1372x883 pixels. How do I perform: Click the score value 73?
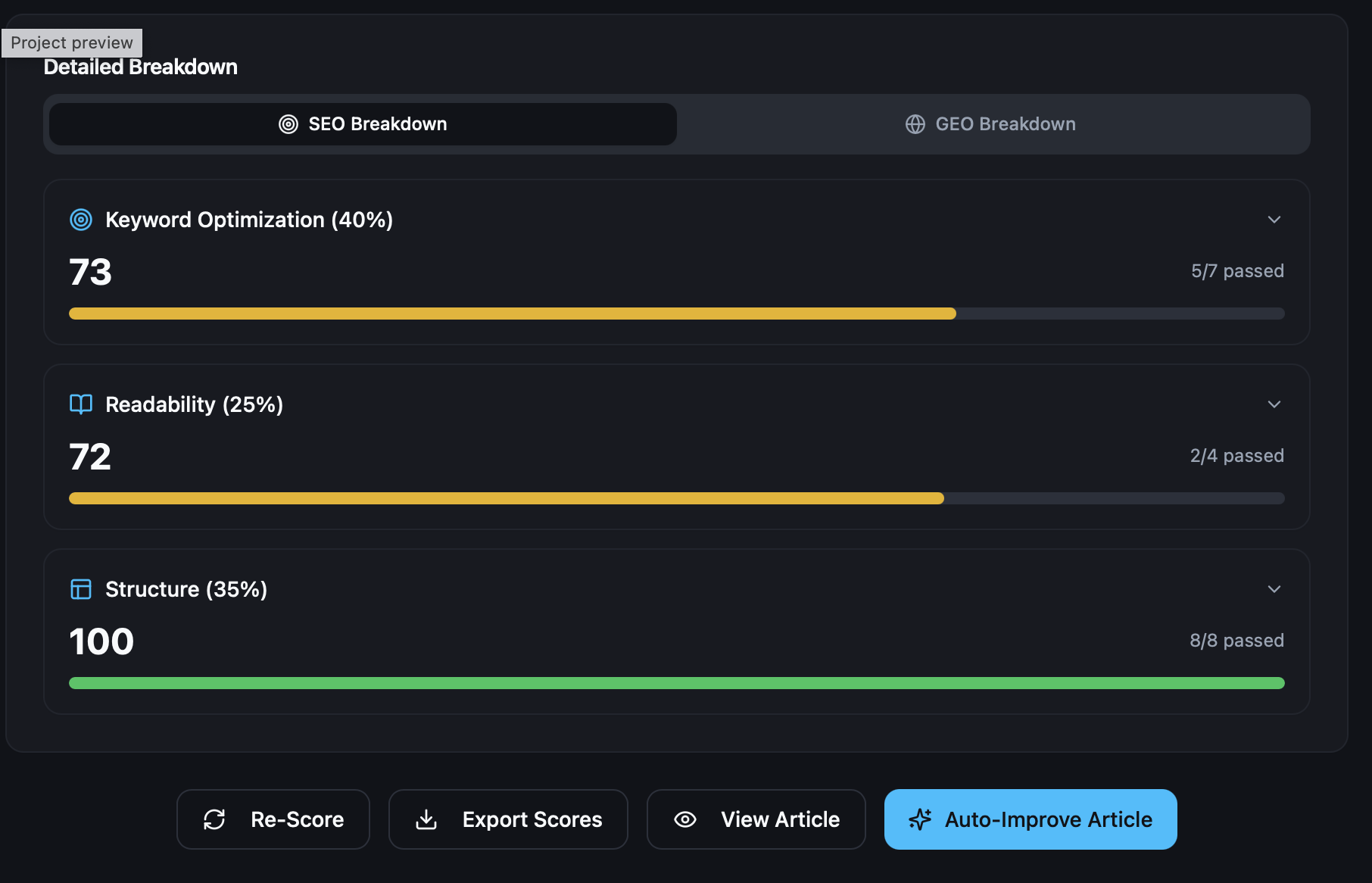90,272
